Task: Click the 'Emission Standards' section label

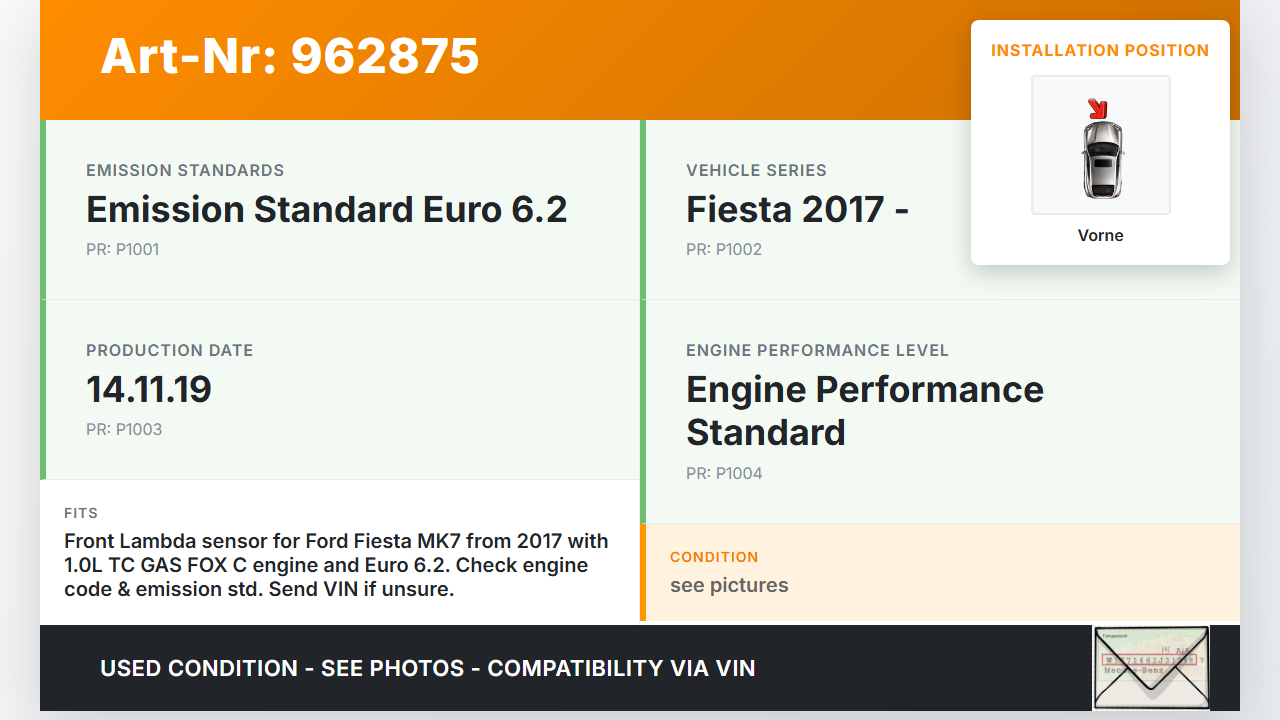Action: [185, 170]
